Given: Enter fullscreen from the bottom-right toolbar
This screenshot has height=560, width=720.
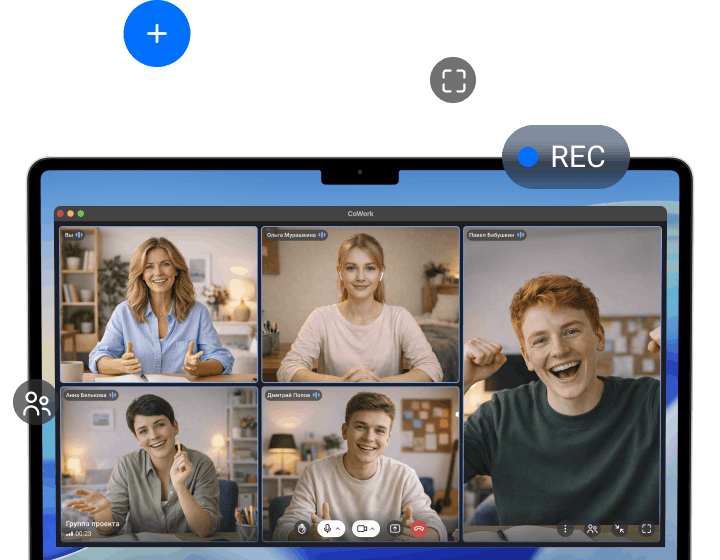Looking at the screenshot, I should click(646, 528).
